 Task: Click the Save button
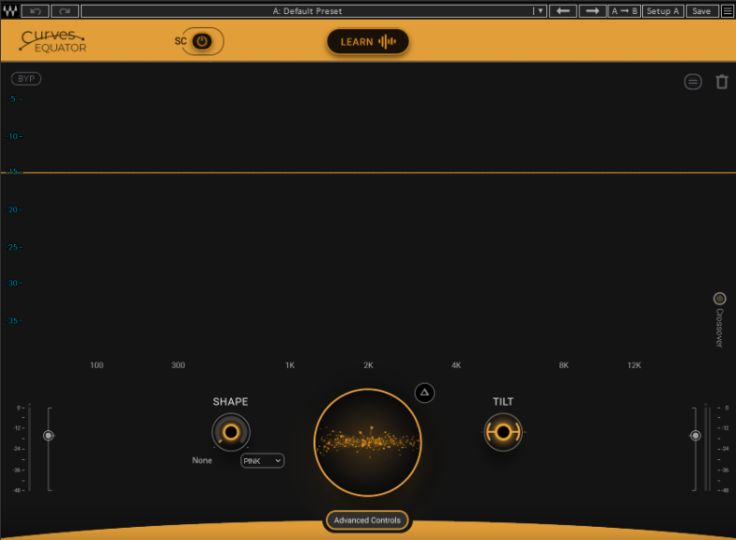[x=701, y=11]
